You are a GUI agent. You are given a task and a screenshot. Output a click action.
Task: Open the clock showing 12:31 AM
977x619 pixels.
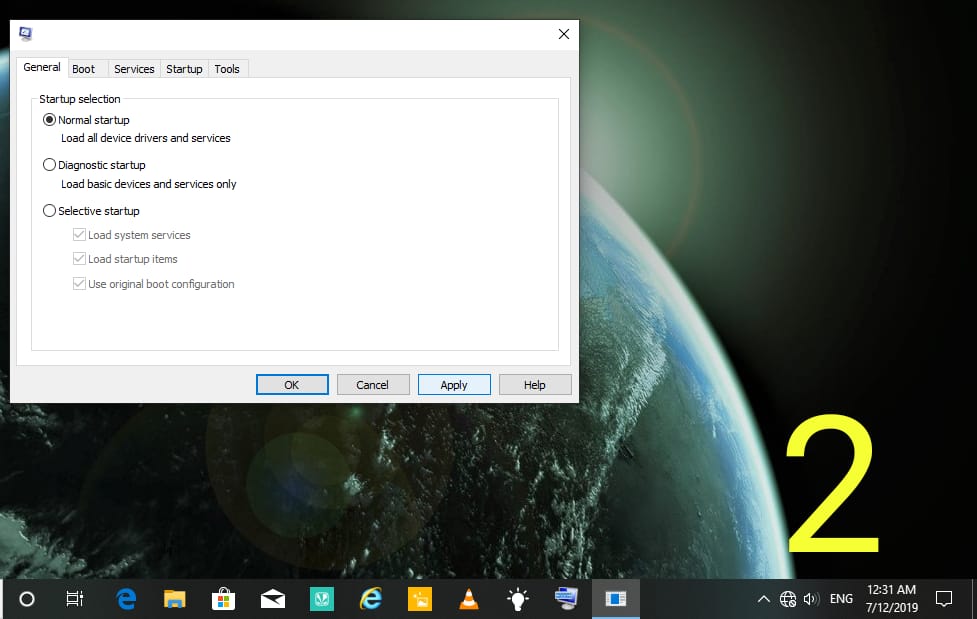pyautogui.click(x=892, y=599)
